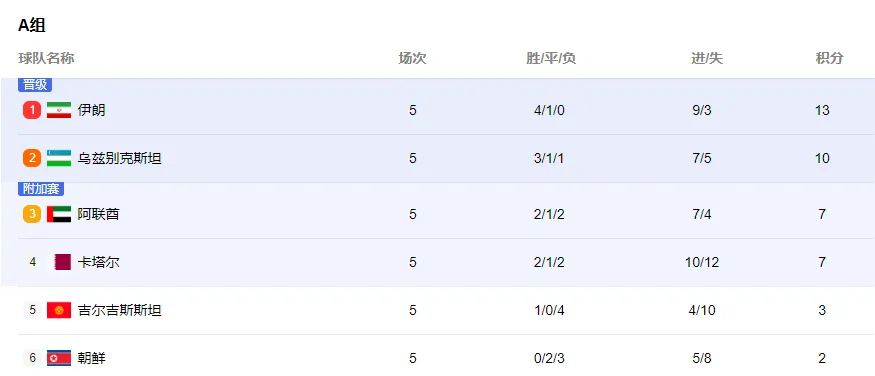875x376 pixels.
Task: Click the UAE flag icon
Action: 59,214
